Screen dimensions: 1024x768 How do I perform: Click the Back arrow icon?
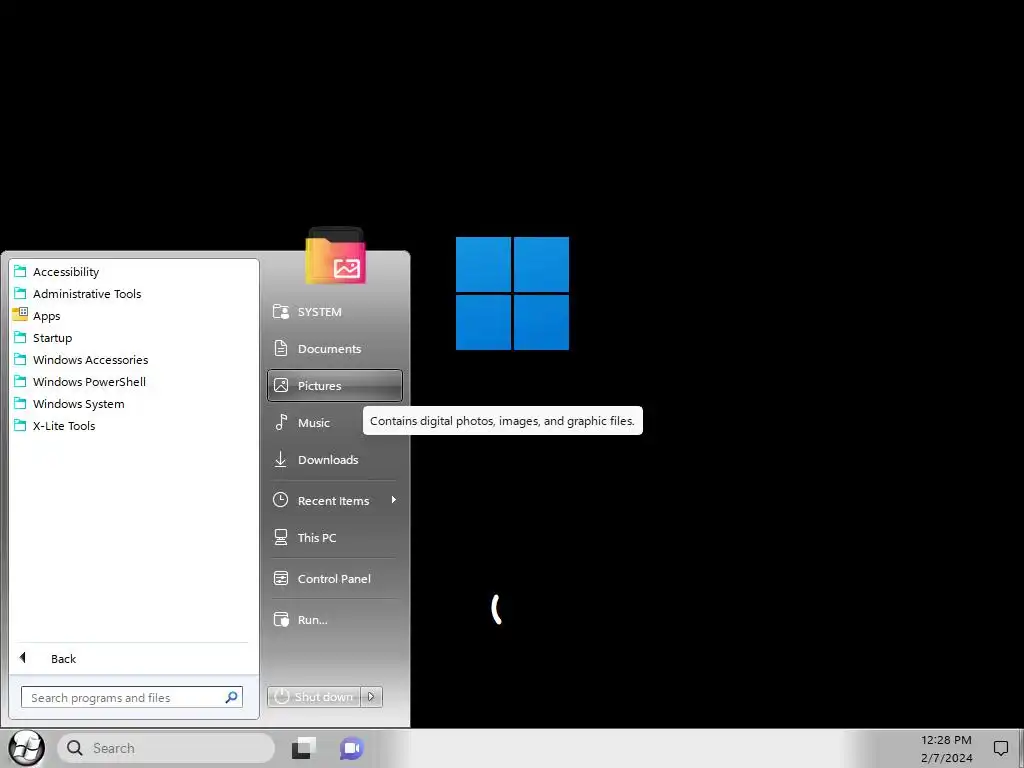[x=23, y=658]
